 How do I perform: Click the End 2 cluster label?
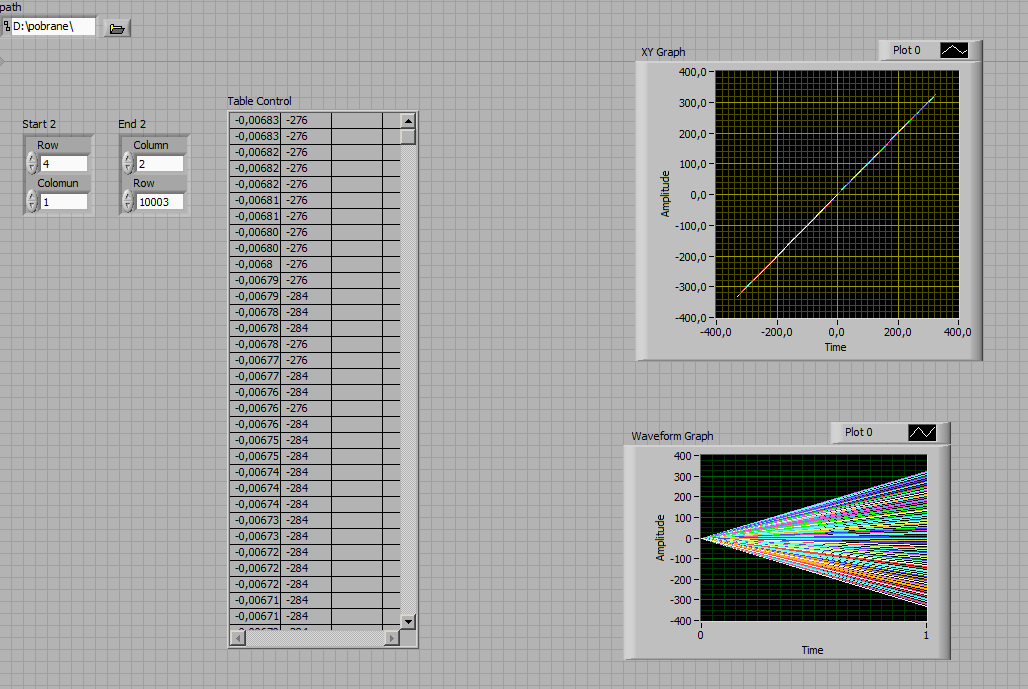(132, 124)
